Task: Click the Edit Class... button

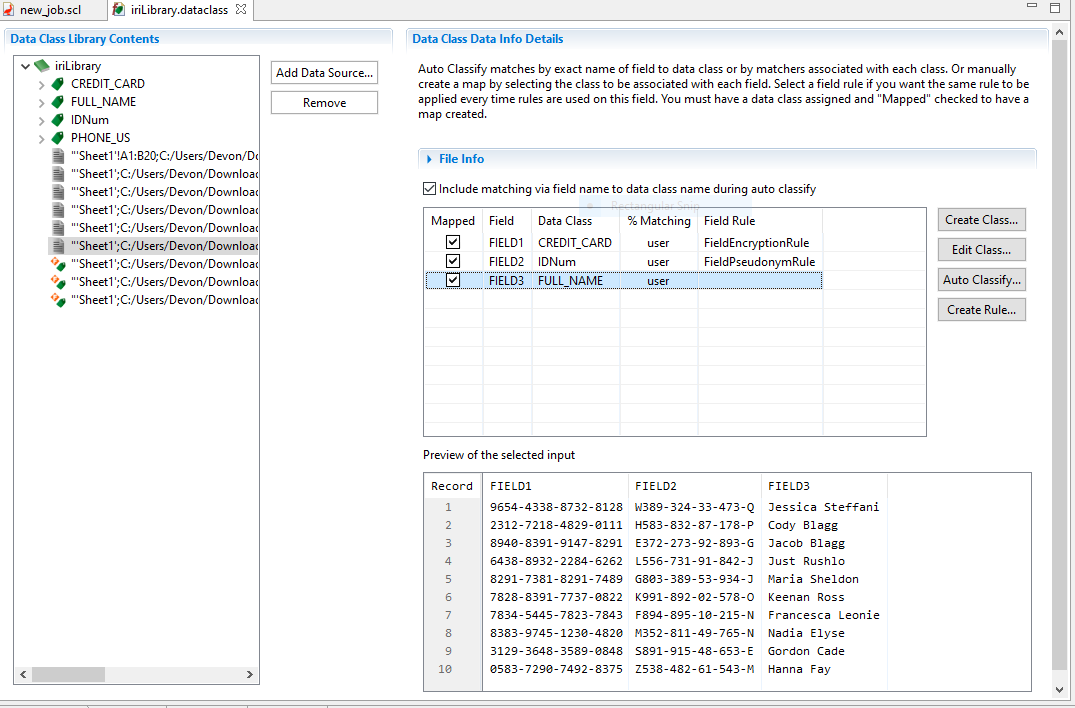Action: 981,250
